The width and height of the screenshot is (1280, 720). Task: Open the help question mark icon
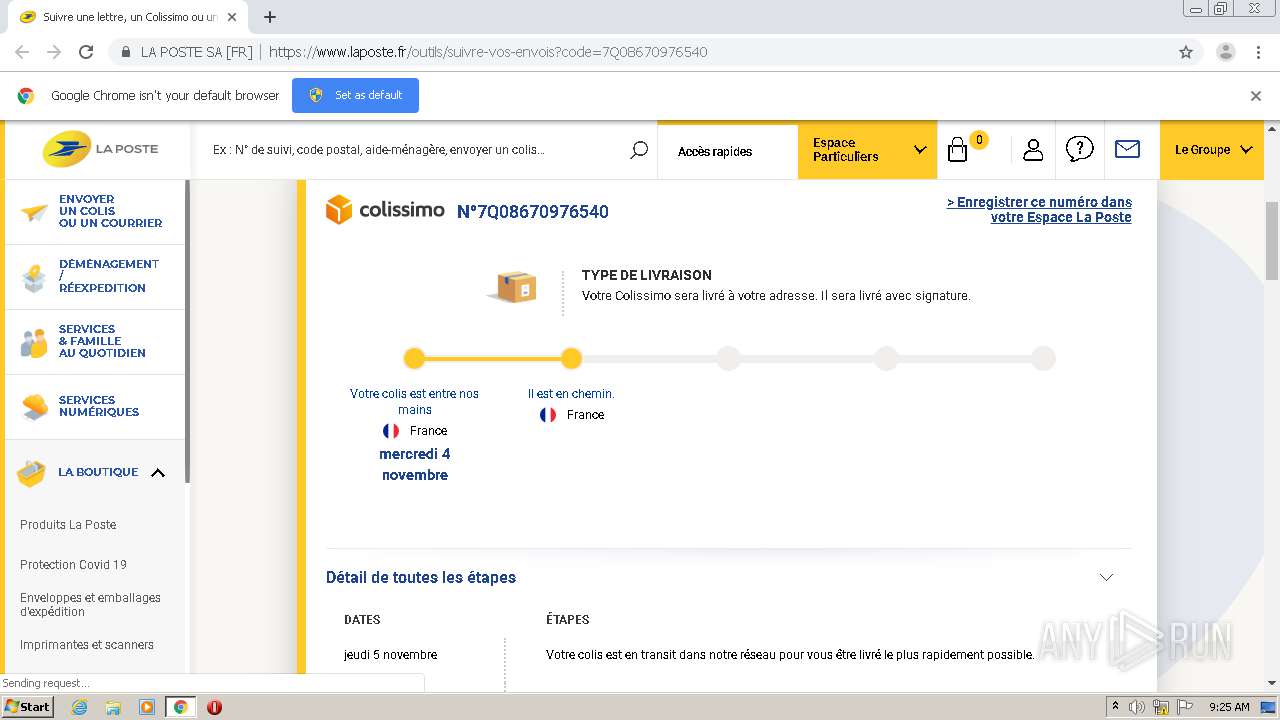tap(1080, 149)
